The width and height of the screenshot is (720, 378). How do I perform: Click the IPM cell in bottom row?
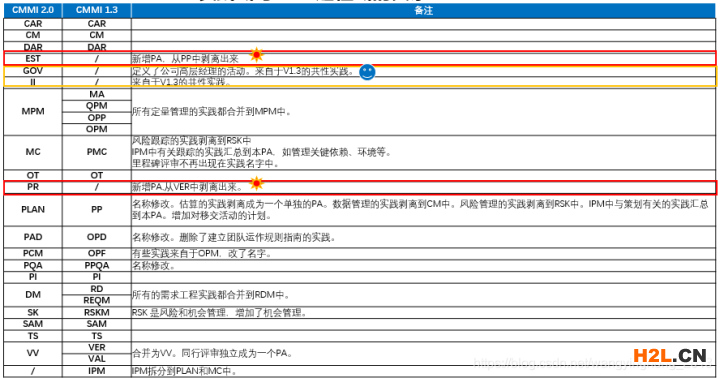click(x=97, y=371)
